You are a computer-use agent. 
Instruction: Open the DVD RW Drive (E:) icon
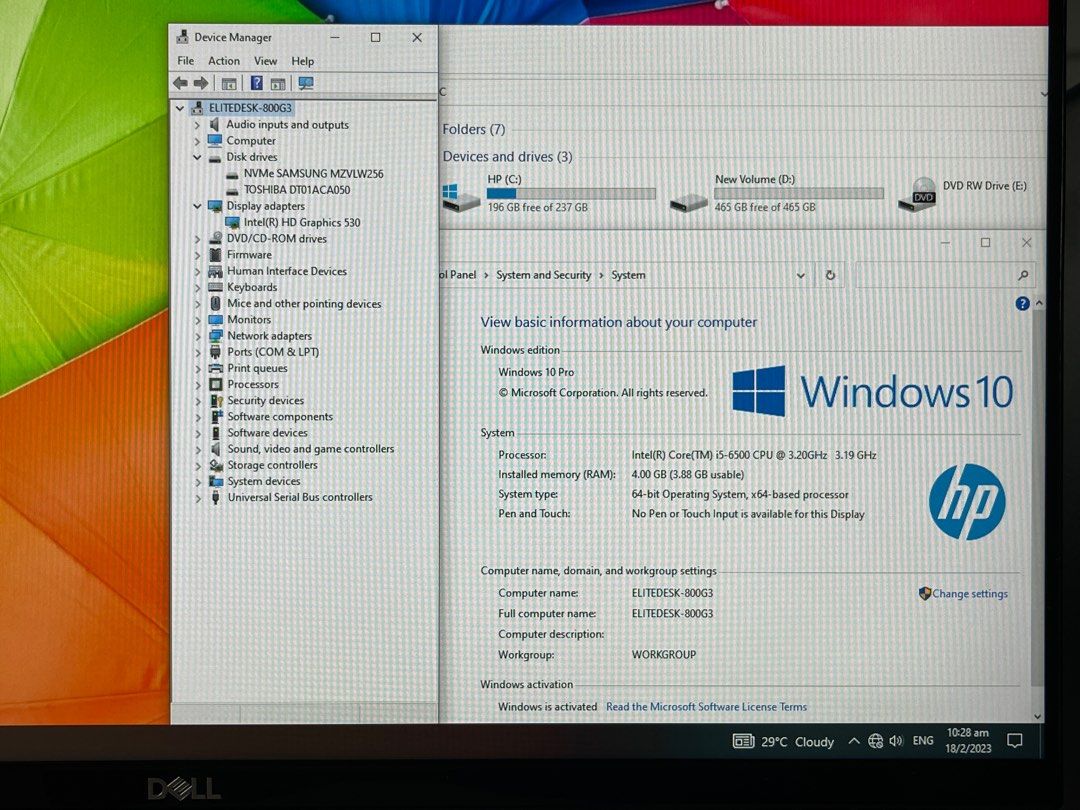point(919,192)
